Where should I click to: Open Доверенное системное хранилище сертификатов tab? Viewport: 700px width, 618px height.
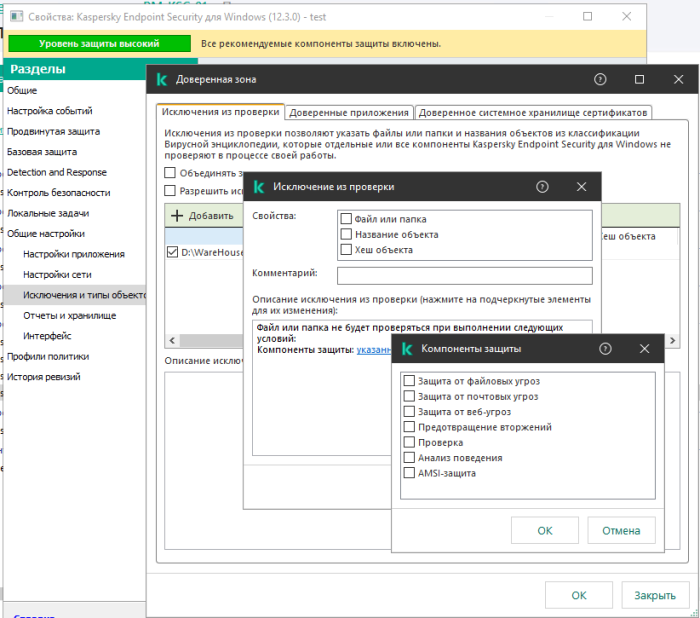pos(534,113)
